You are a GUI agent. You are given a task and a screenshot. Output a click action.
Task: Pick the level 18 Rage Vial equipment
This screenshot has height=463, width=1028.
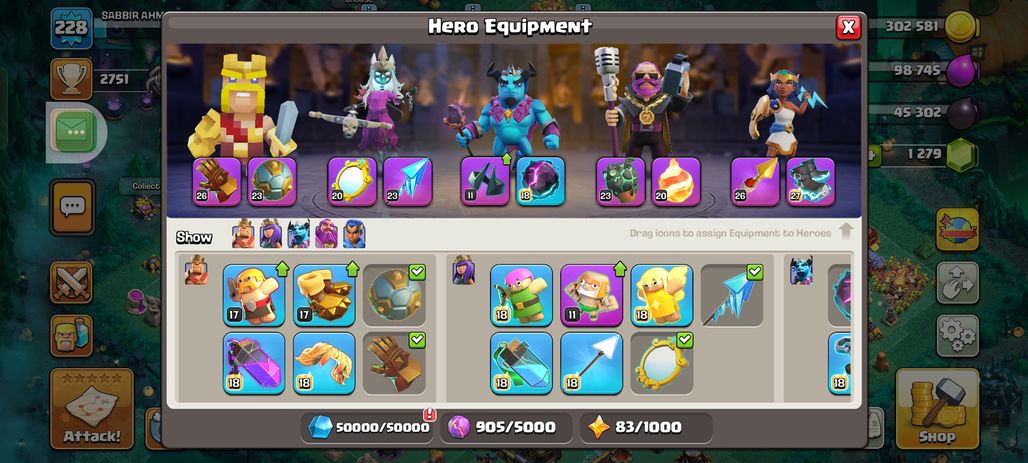coord(254,363)
